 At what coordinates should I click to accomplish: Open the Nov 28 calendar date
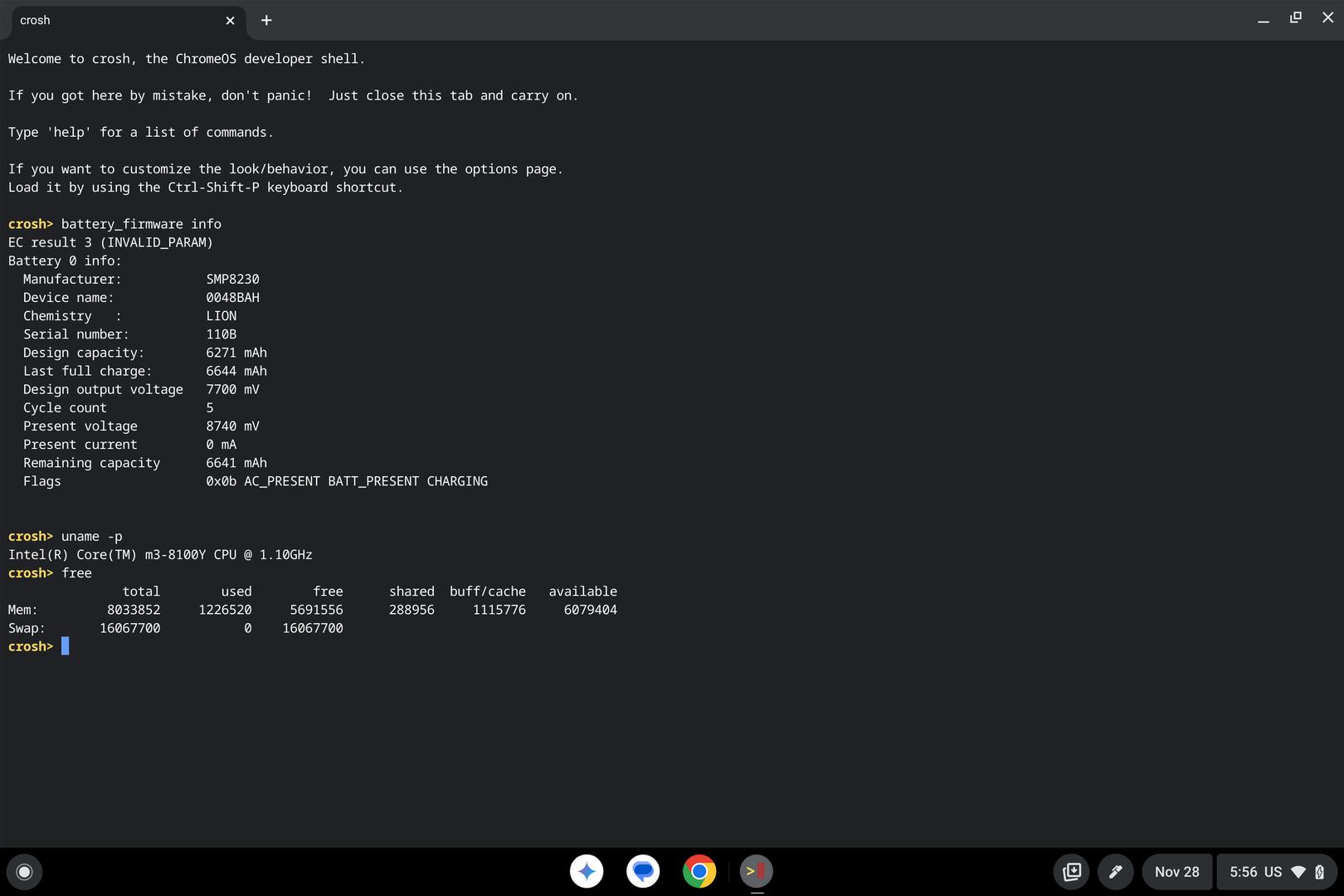pos(1176,872)
